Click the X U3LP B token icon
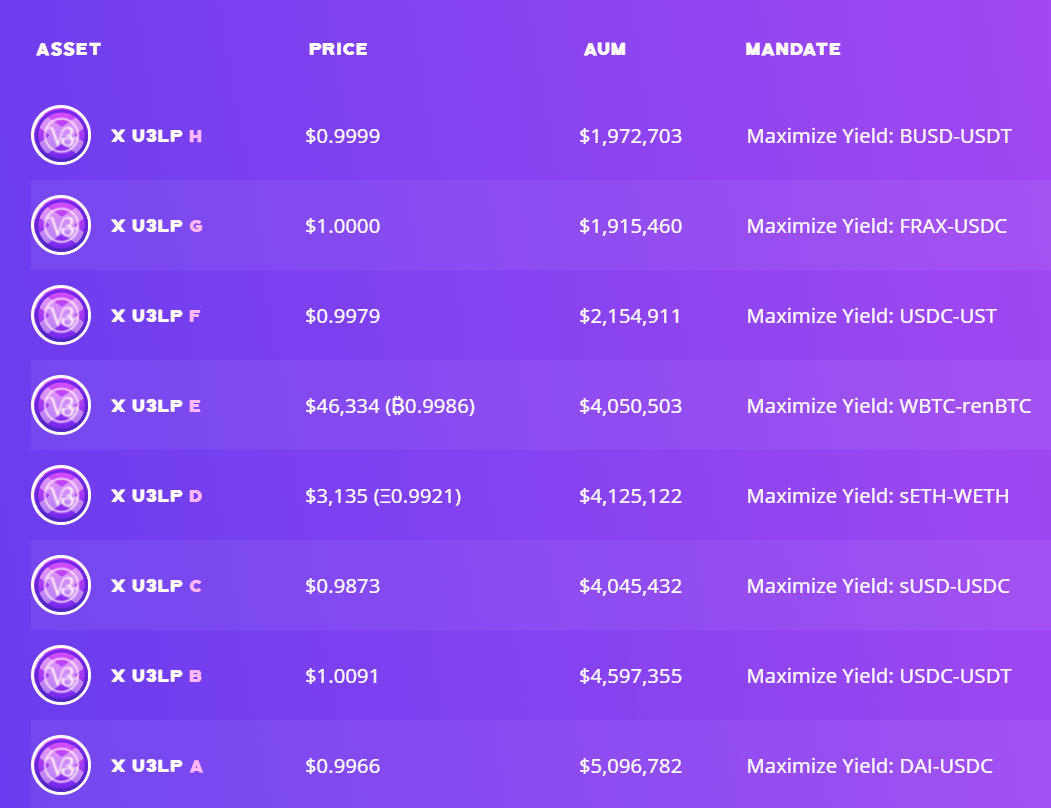Screen dimensions: 1051x808 click(61, 675)
